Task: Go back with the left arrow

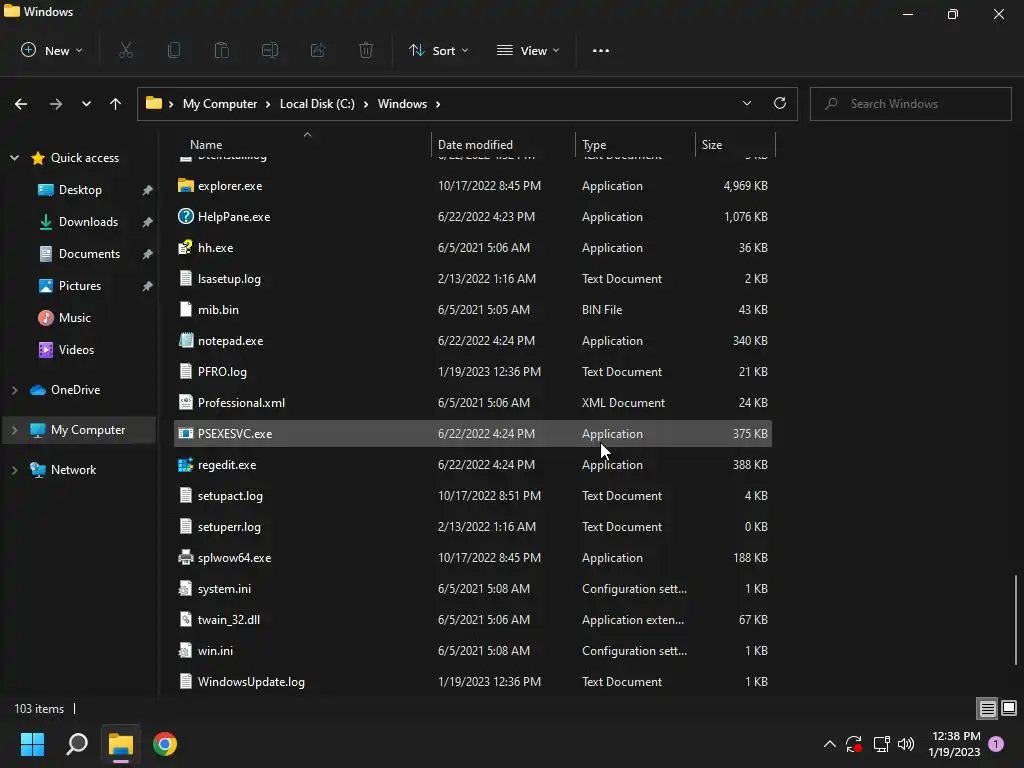Action: point(21,104)
